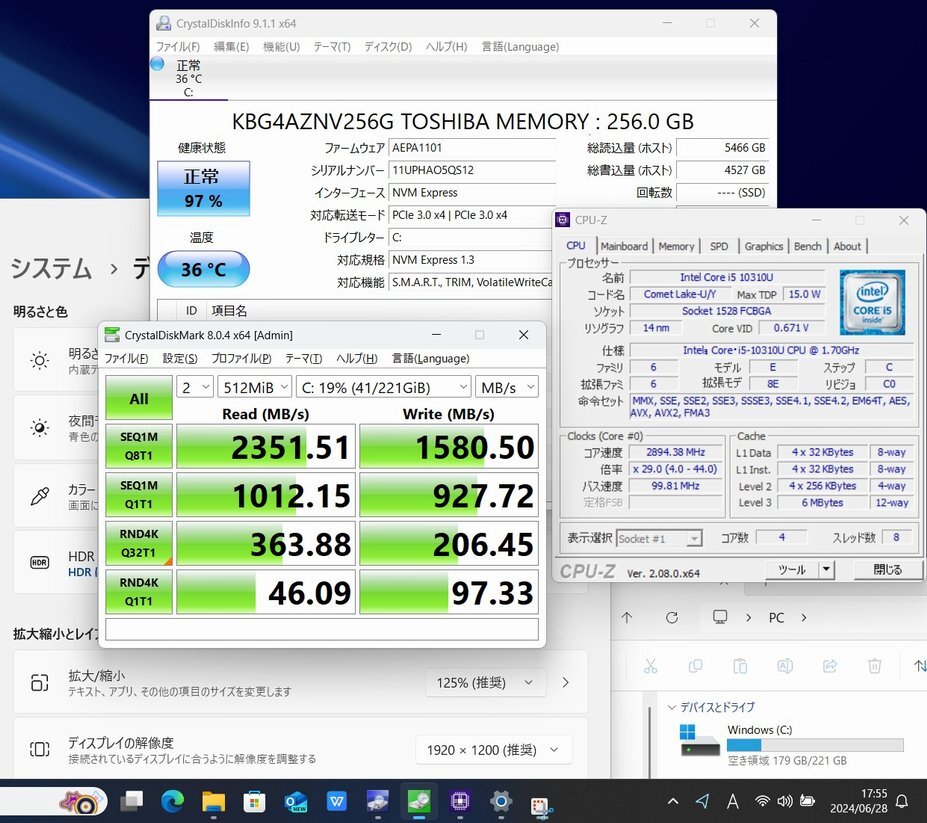Open CrystalDiskMark ファイル(F) menu
927x823 pixels.
pyautogui.click(x=126, y=358)
